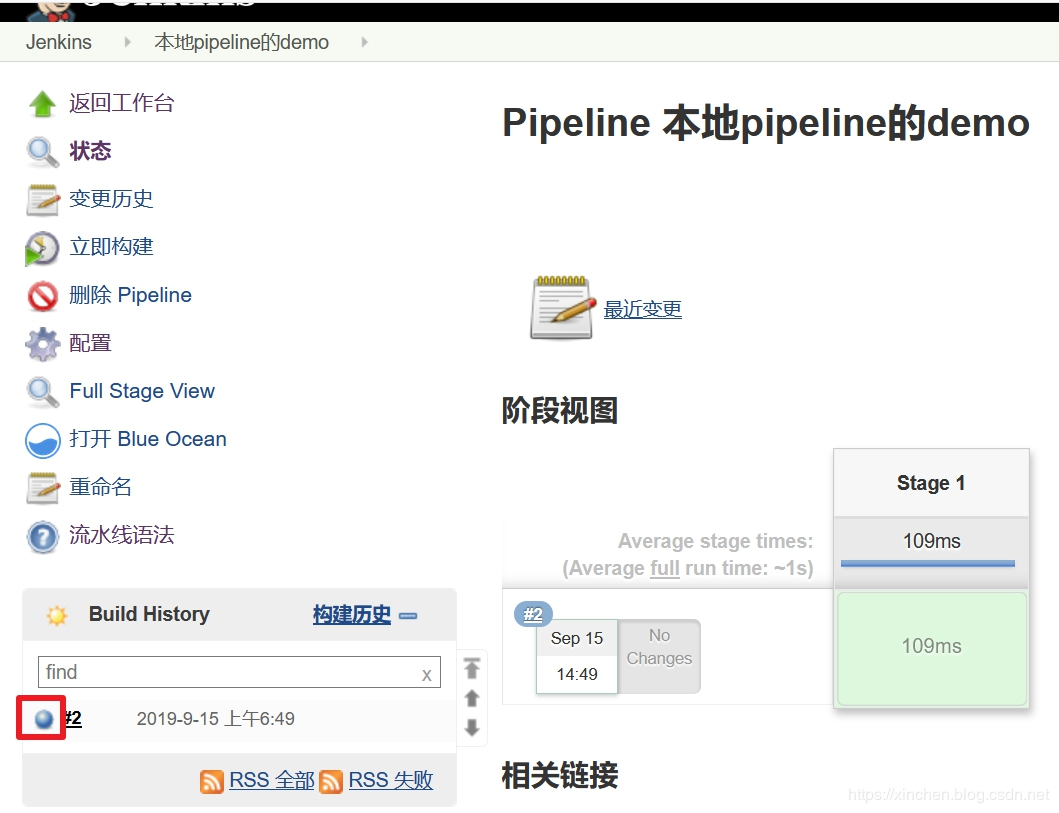Open the RSS 全部 feed link
1059x813 pixels.
272,781
